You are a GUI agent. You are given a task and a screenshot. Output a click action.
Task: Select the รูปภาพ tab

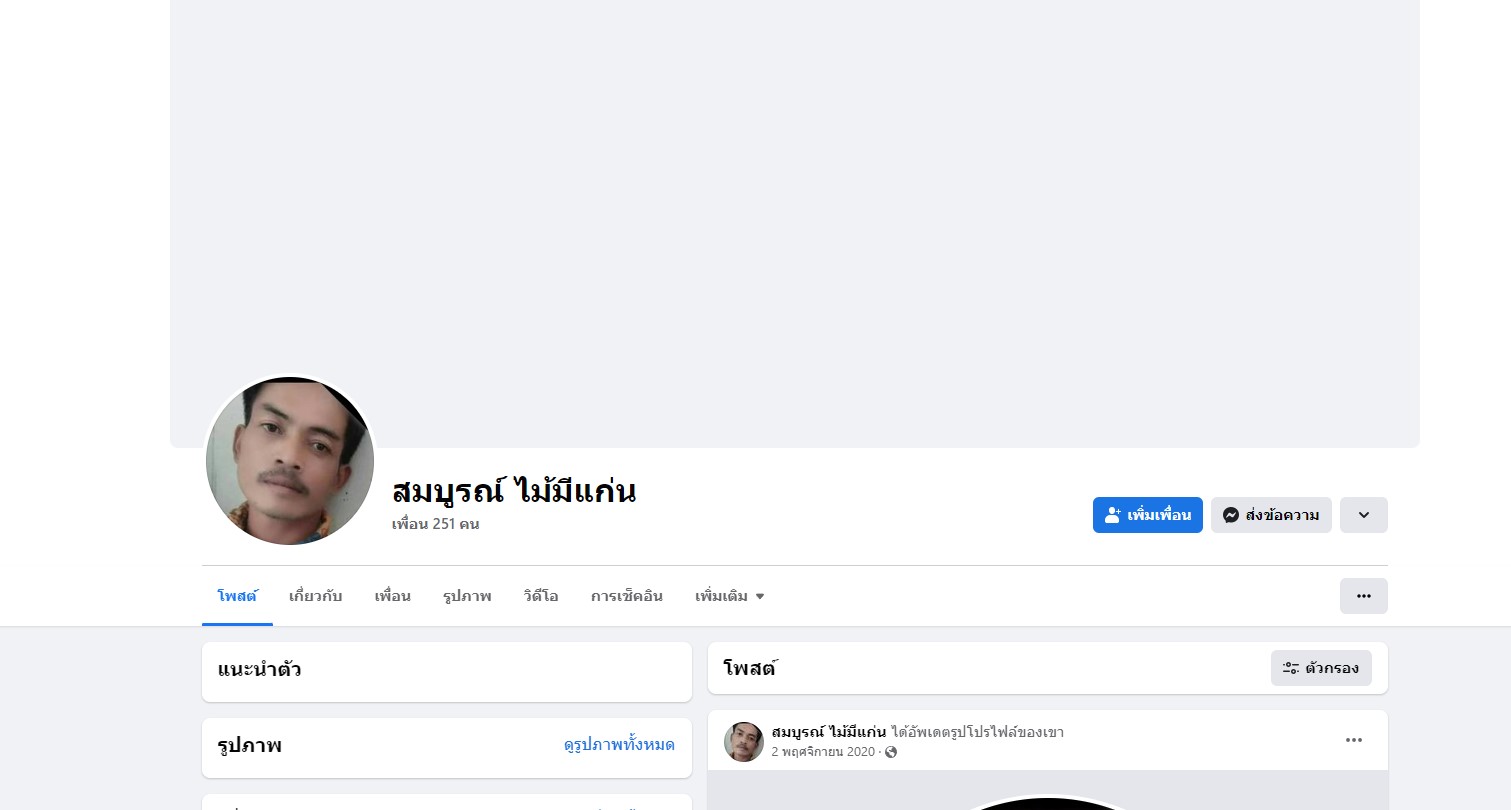pyautogui.click(x=467, y=596)
